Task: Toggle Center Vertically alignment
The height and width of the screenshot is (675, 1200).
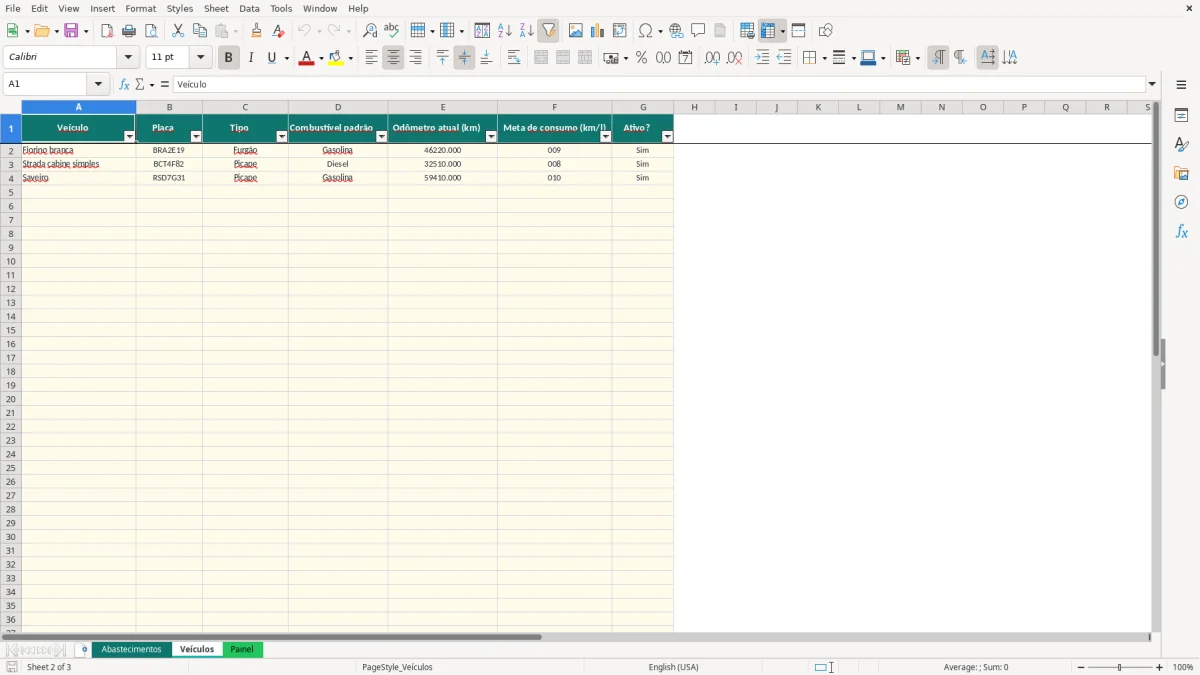Action: click(x=464, y=58)
